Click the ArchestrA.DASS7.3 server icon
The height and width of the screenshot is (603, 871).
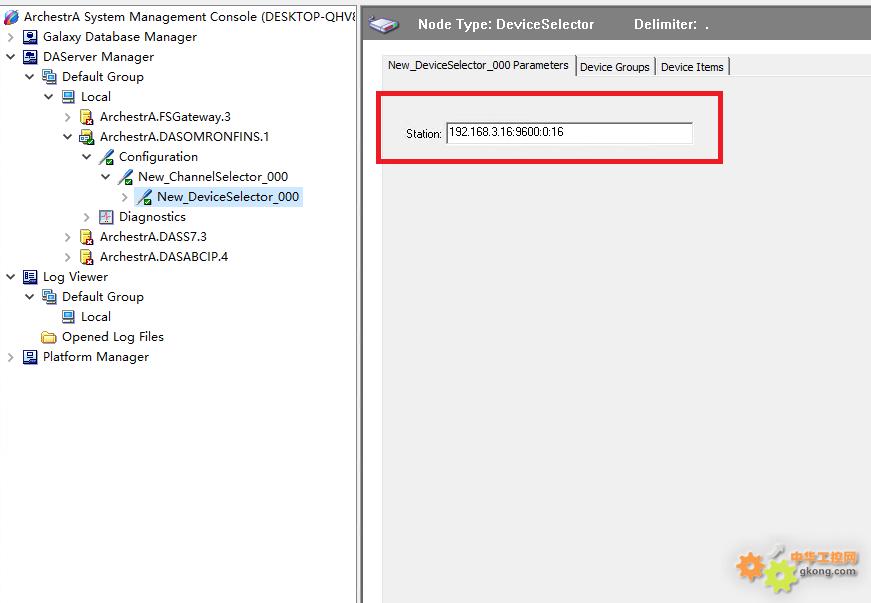87,237
